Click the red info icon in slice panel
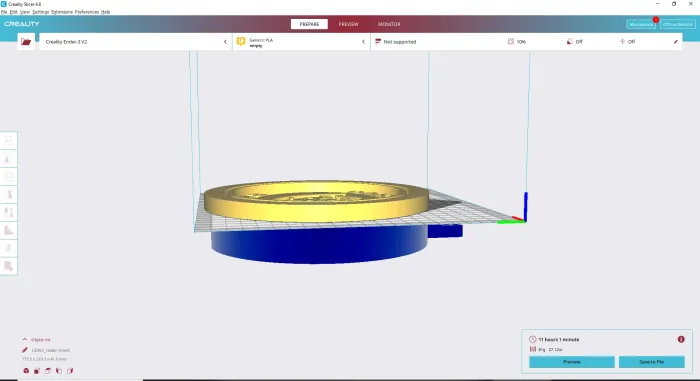700x381 pixels. pyautogui.click(x=681, y=339)
